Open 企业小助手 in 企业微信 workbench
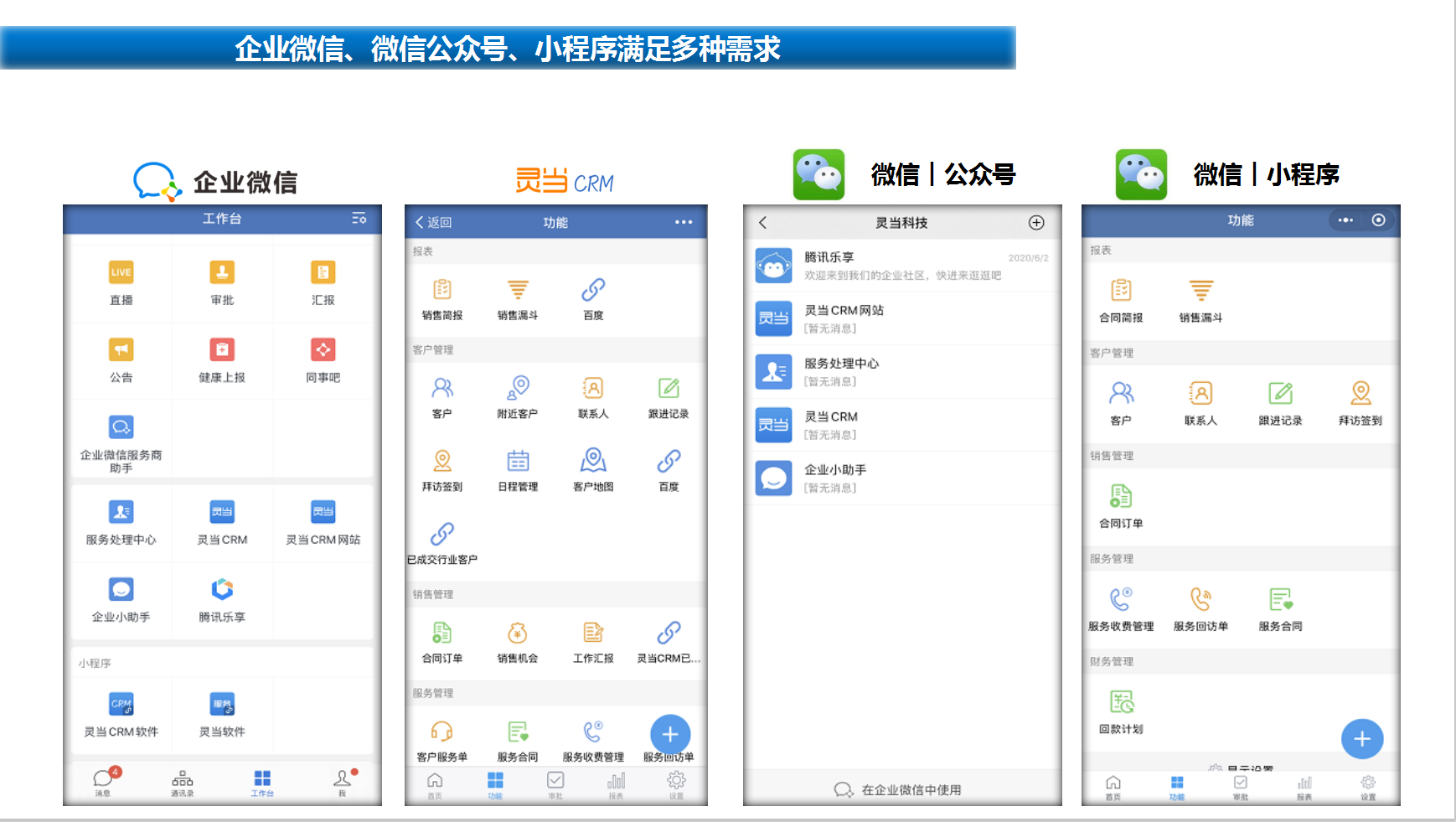The height and width of the screenshot is (822, 1456). 121,589
